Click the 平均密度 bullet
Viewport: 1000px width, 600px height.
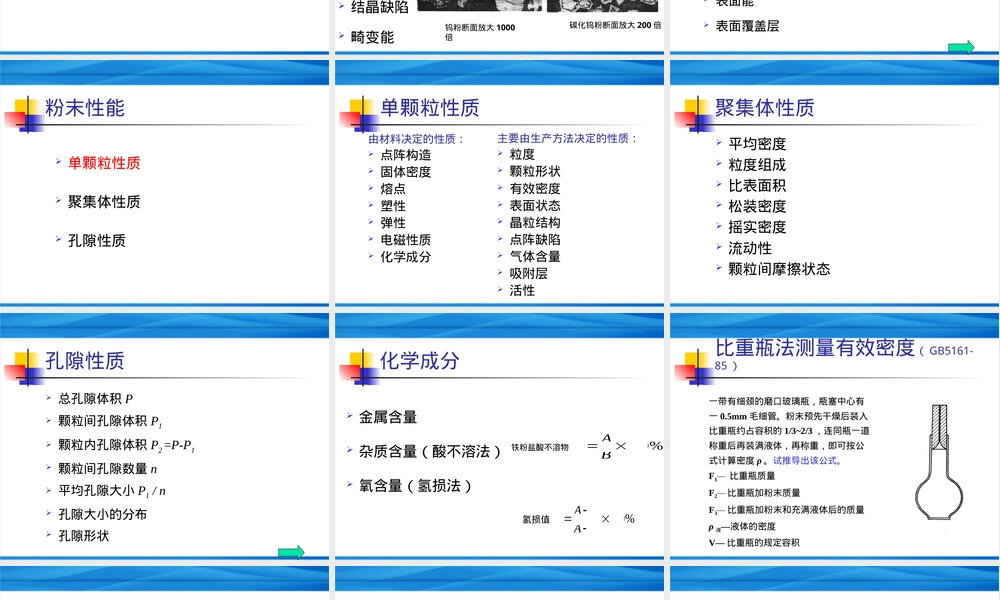(757, 144)
